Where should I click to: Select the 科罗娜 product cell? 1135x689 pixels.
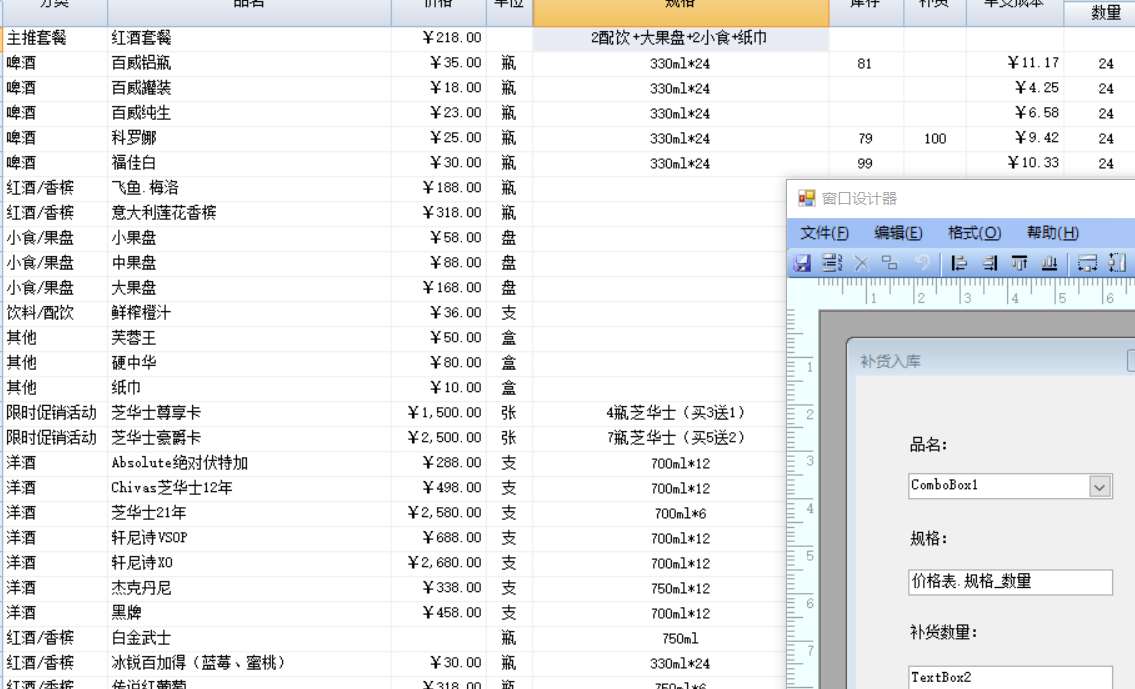pos(250,138)
